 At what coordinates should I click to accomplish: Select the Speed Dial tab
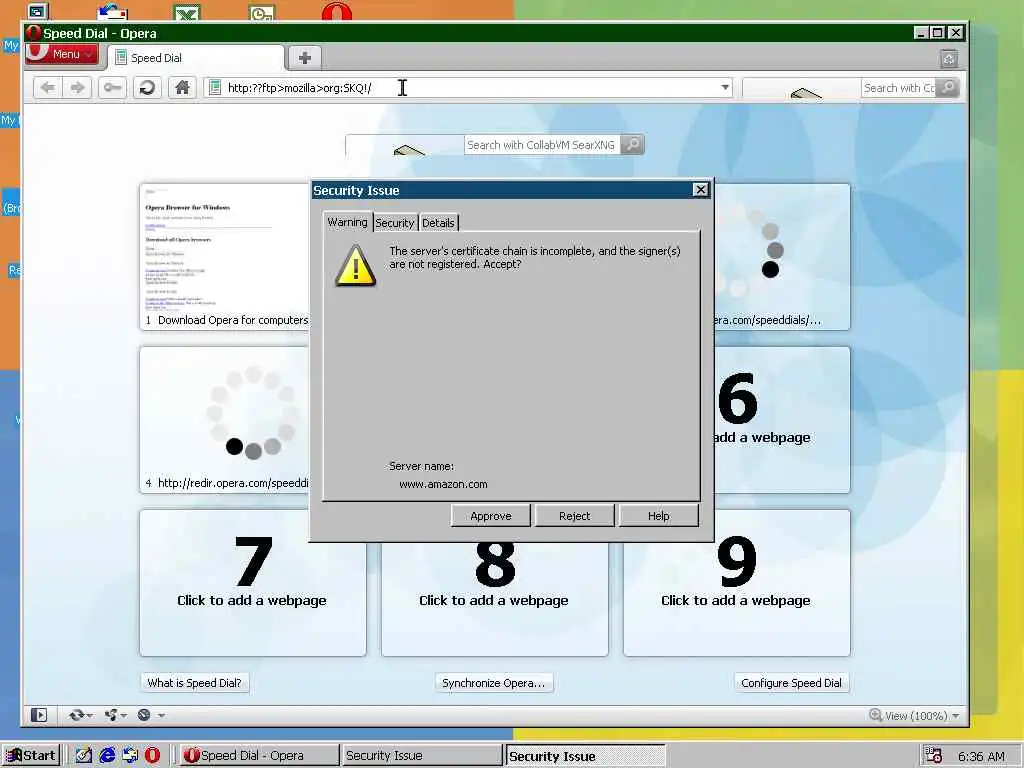pos(196,57)
